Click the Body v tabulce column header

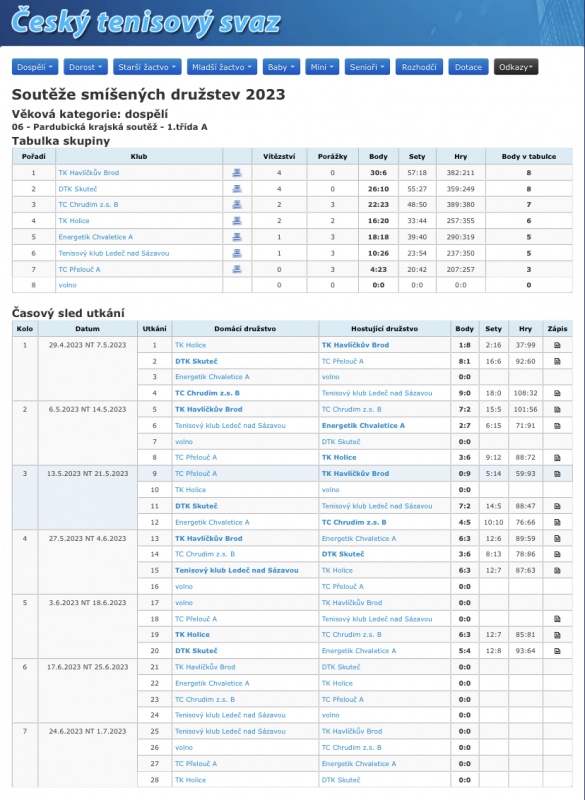pos(529,157)
